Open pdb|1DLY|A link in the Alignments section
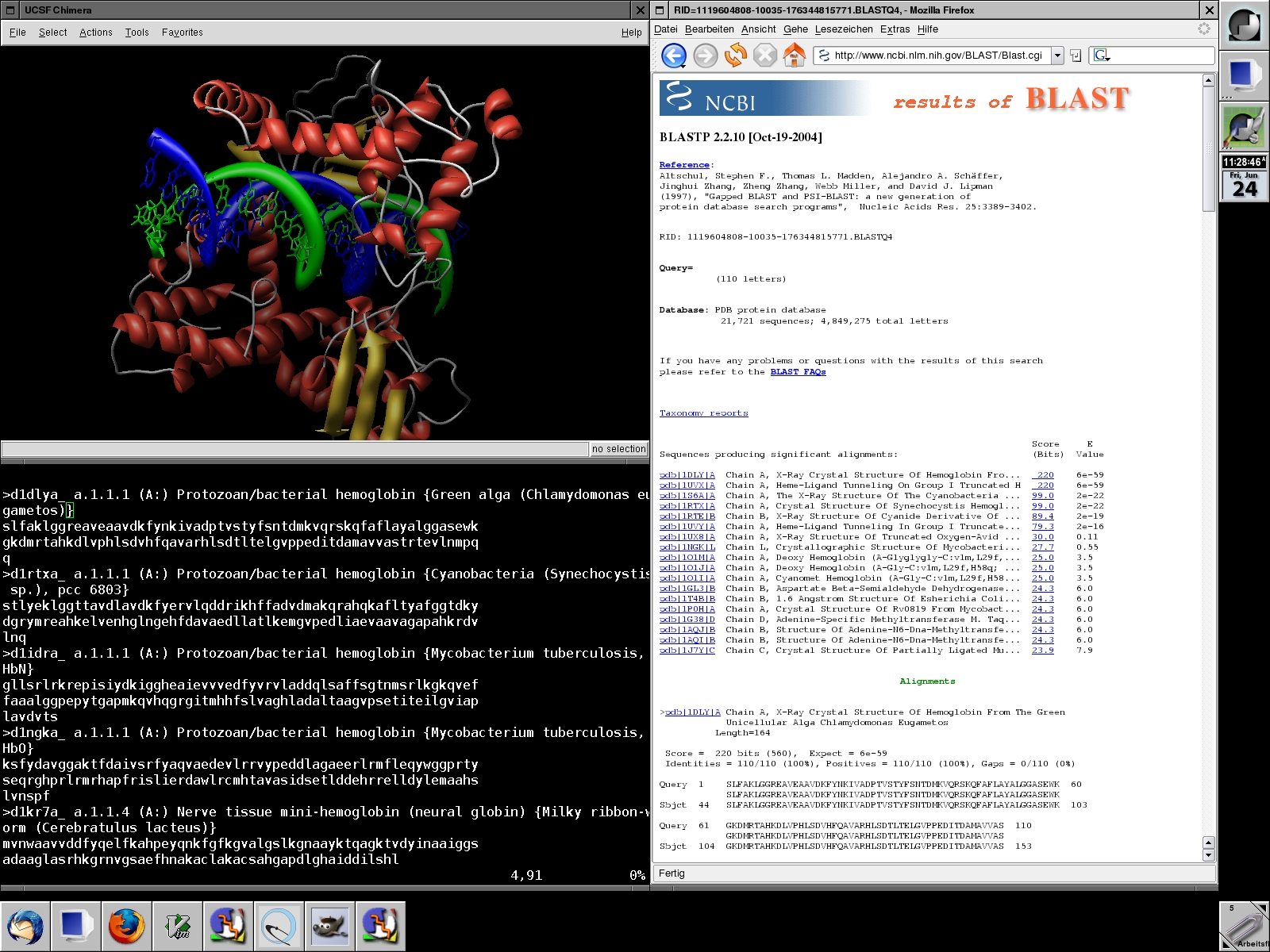Screen dimensions: 1270x952 [x=693, y=712]
